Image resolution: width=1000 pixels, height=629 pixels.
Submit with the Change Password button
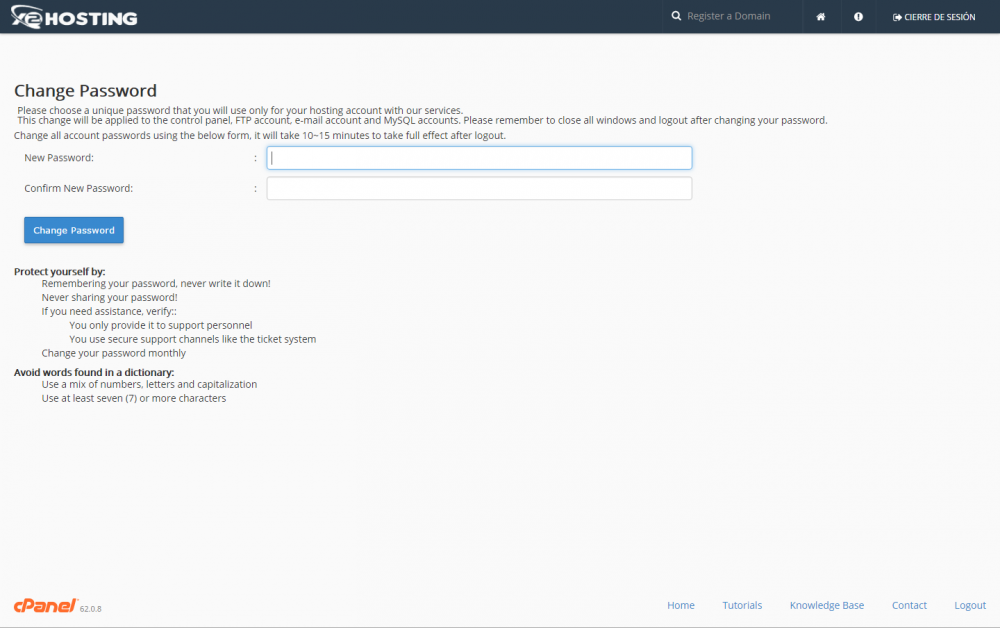(74, 230)
